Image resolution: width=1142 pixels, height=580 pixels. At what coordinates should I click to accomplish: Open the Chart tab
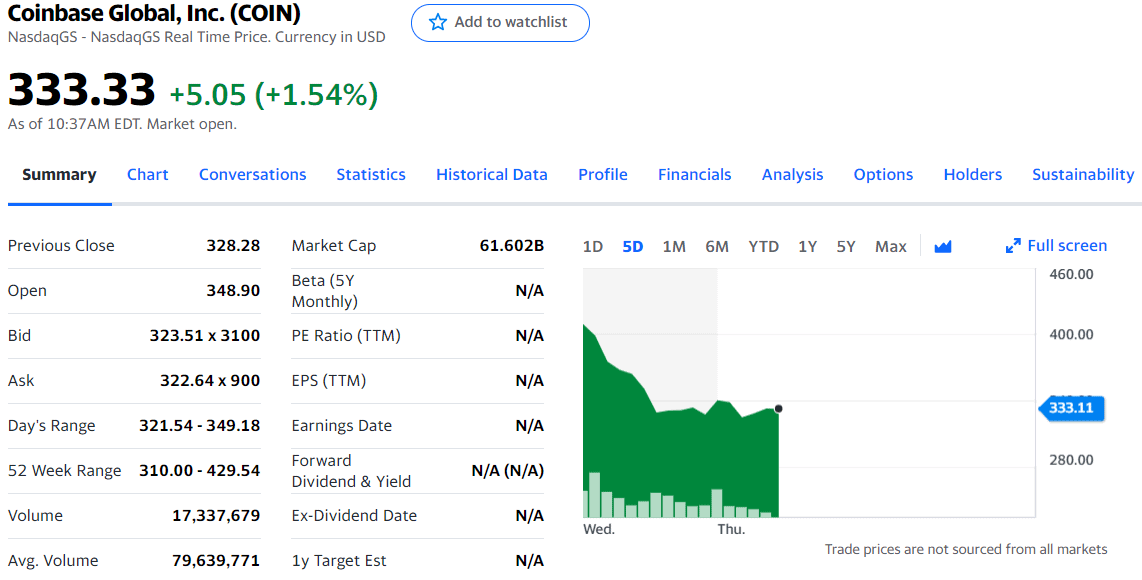point(148,175)
